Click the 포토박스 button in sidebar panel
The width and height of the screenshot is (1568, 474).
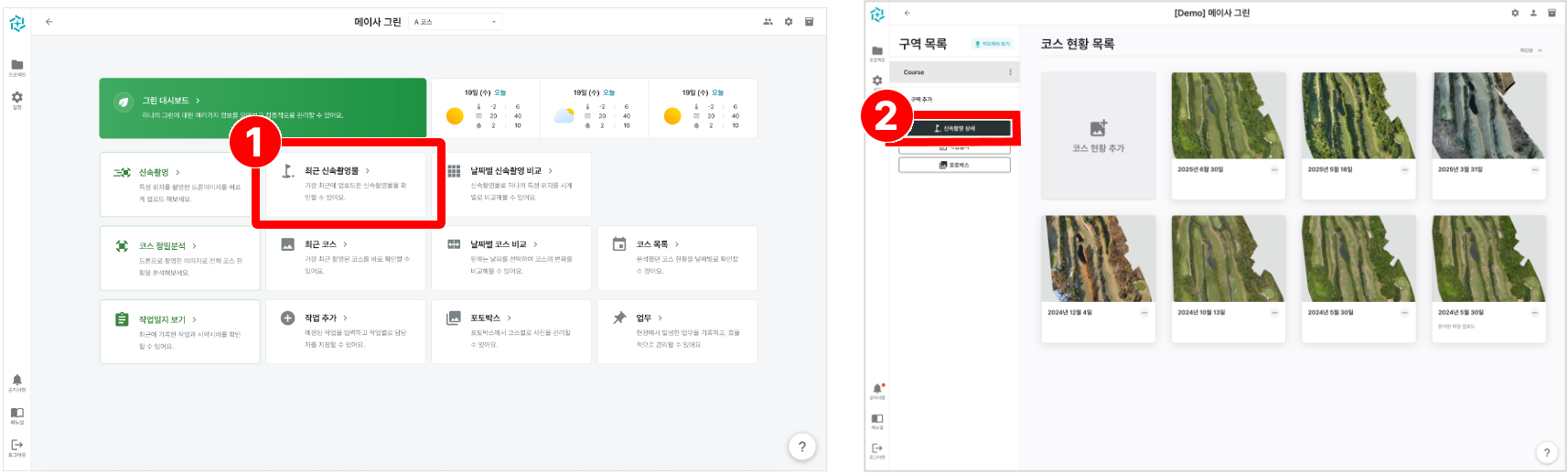pyautogui.click(x=954, y=165)
